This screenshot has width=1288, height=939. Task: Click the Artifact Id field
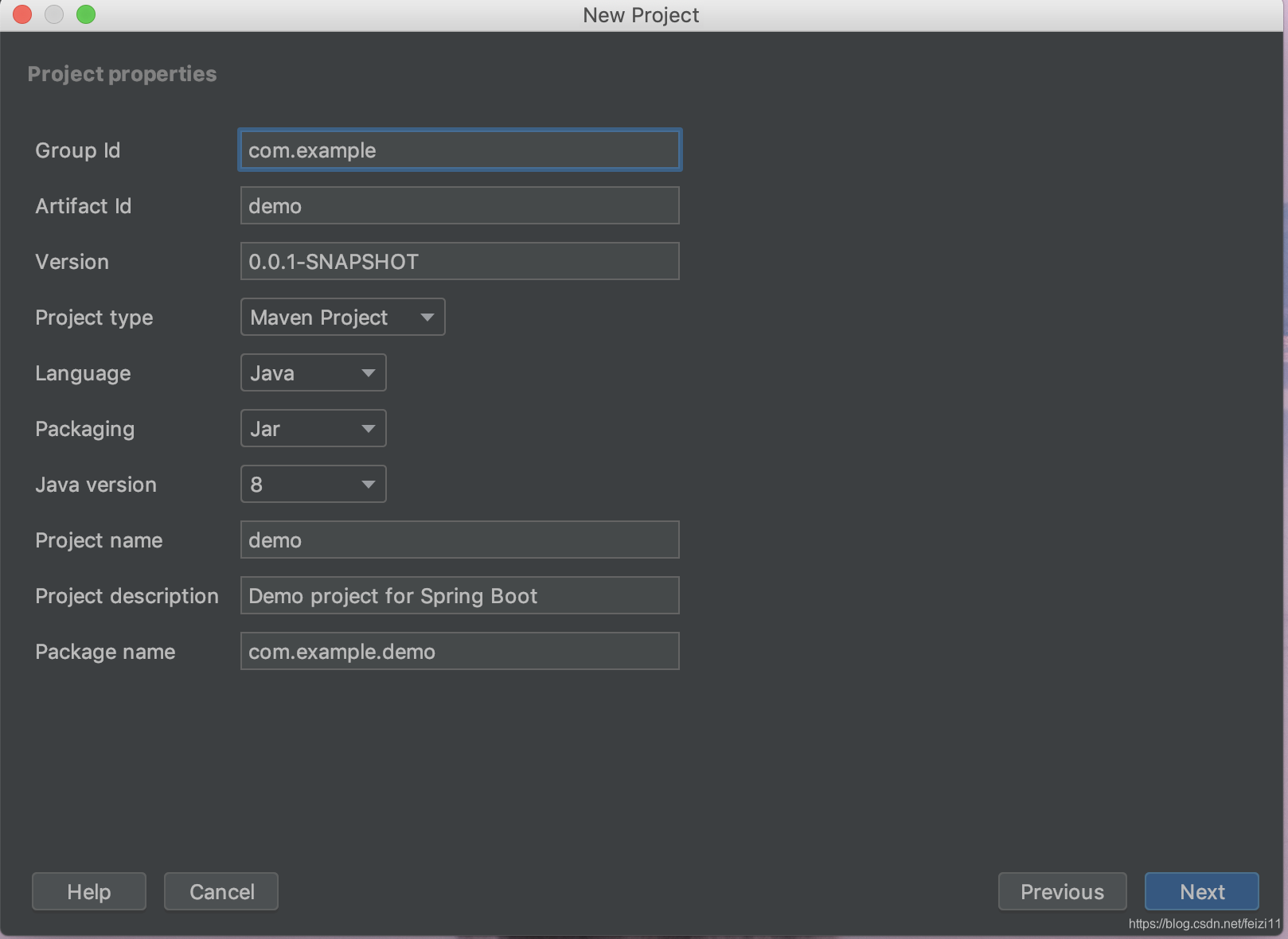point(459,205)
